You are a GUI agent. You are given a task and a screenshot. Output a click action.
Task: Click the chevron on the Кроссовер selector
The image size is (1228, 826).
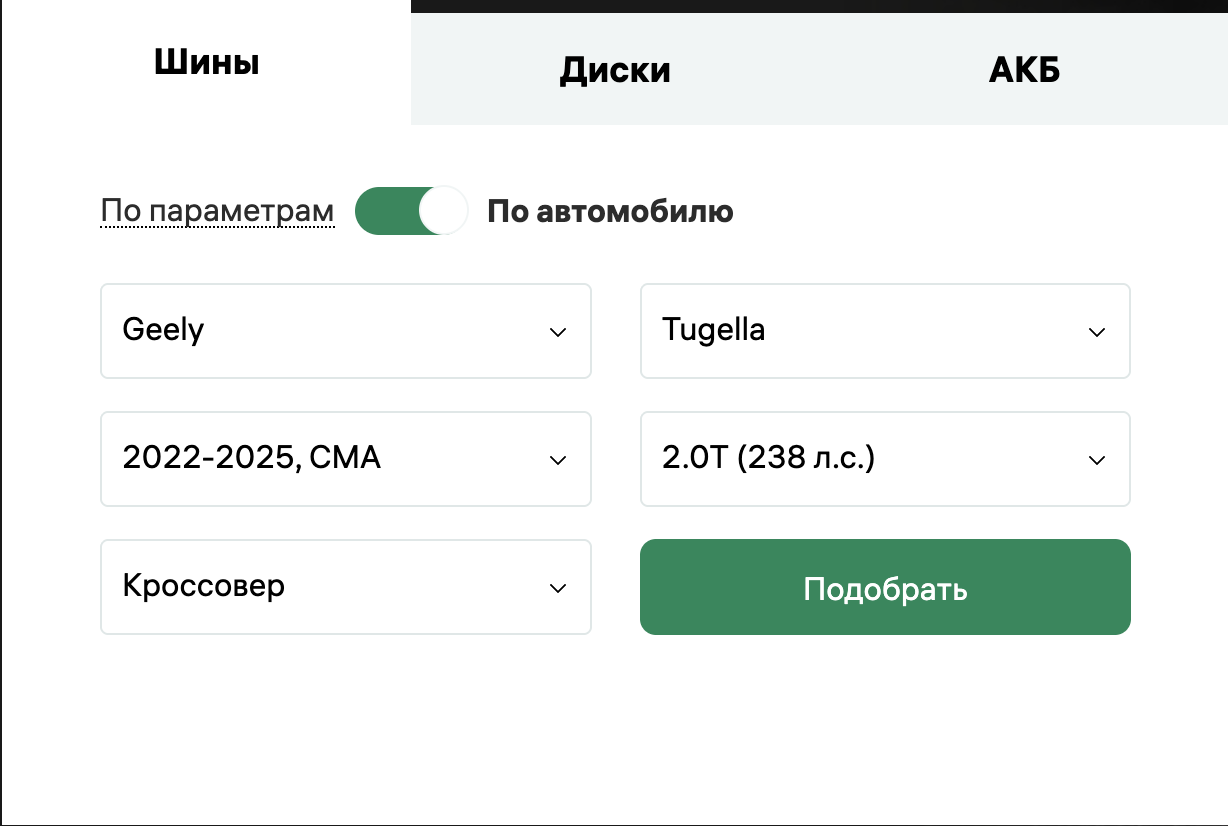coord(558,587)
